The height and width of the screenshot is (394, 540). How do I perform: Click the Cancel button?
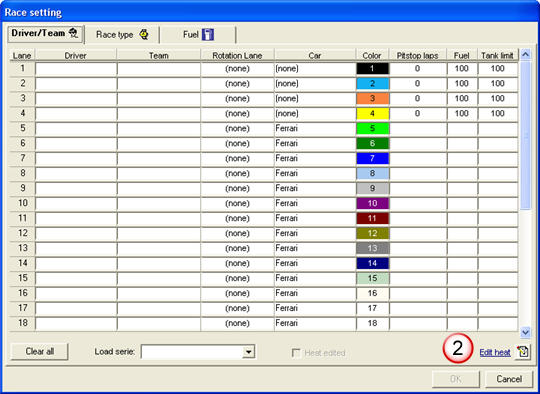pos(509,379)
